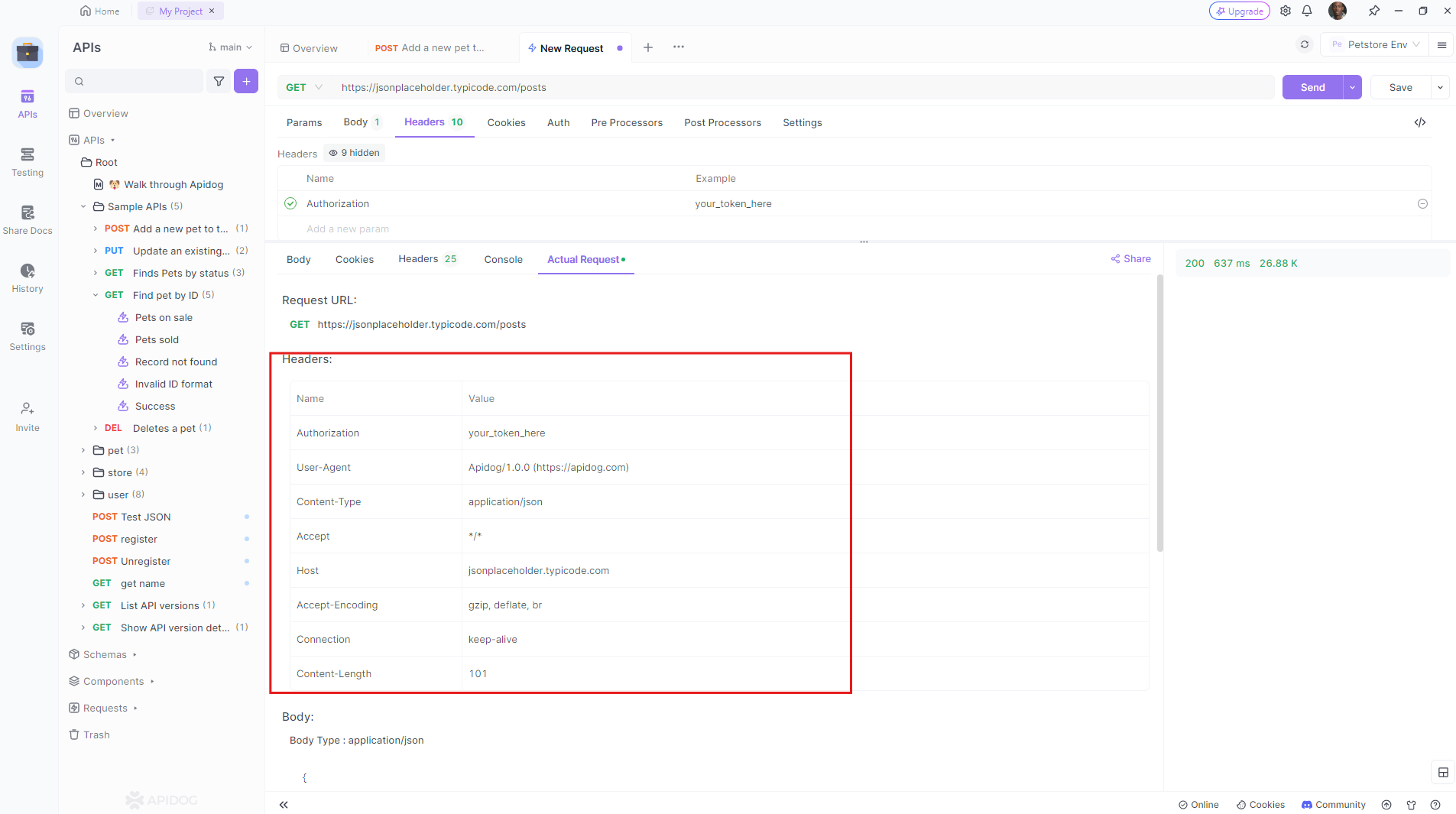The width and height of the screenshot is (1456, 814).
Task: Click the Share link
Action: point(1130,259)
